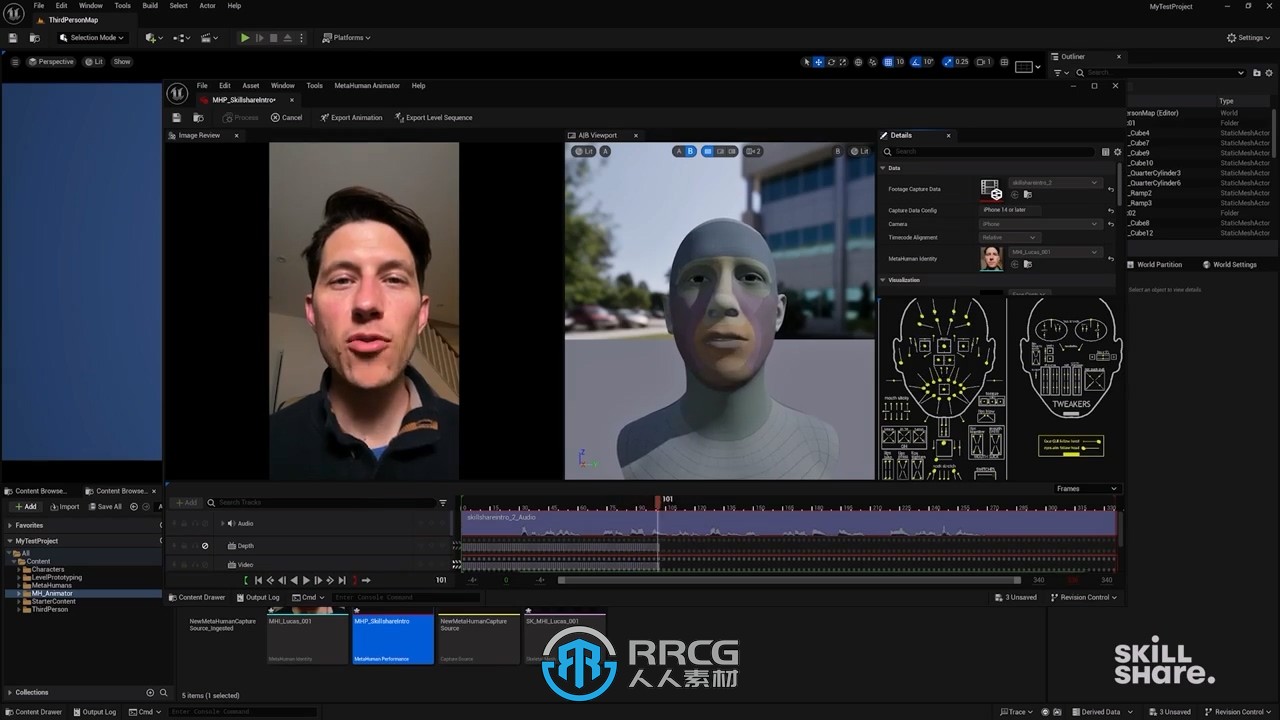Click the Cancel processing button
The image size is (1280, 720).
pyautogui.click(x=286, y=118)
